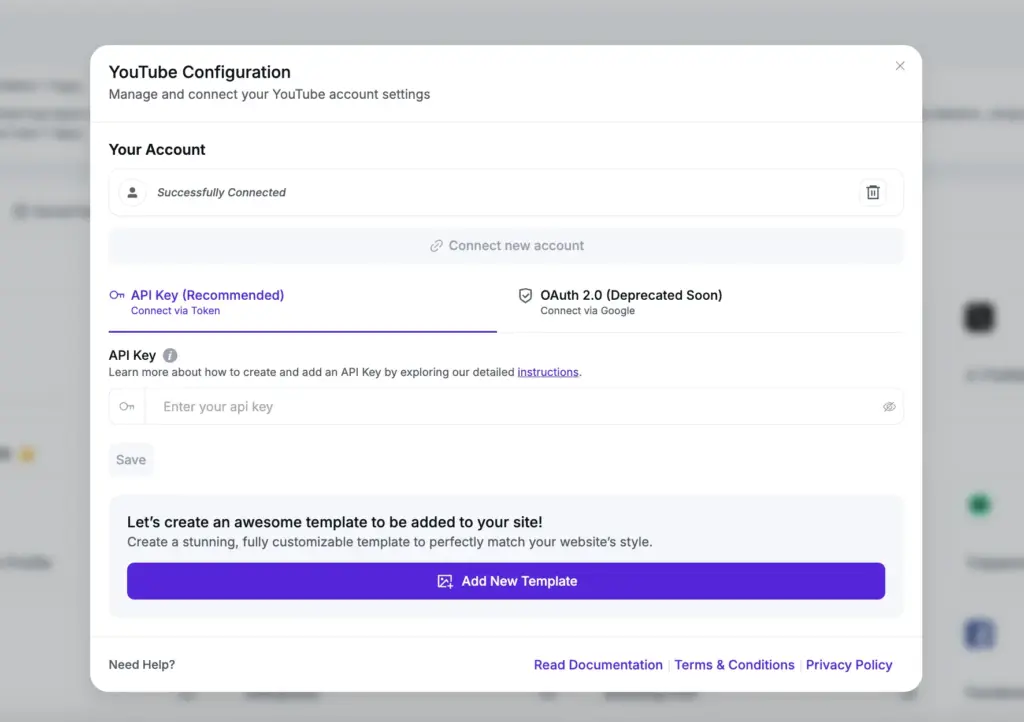Click the key icon next to API Key tab
This screenshot has height=722, width=1024.
[115, 295]
